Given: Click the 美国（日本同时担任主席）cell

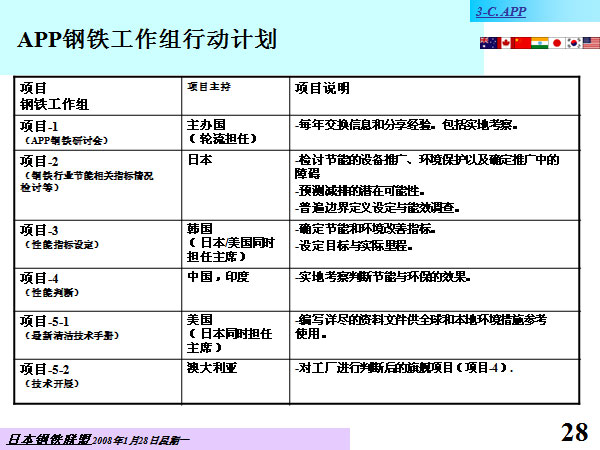Looking at the screenshot, I should [236, 335].
